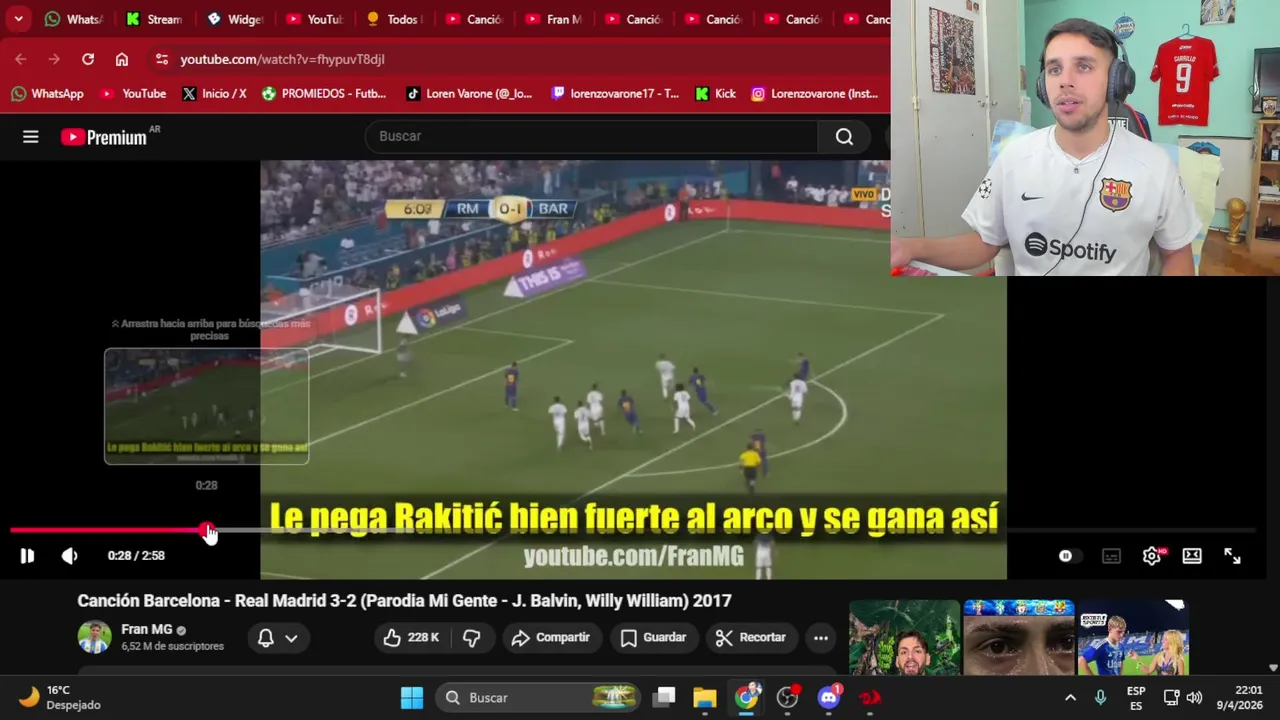Open the red app icon beside Discord
Screen dimensions: 1280x720
pyautogui.click(x=870, y=698)
